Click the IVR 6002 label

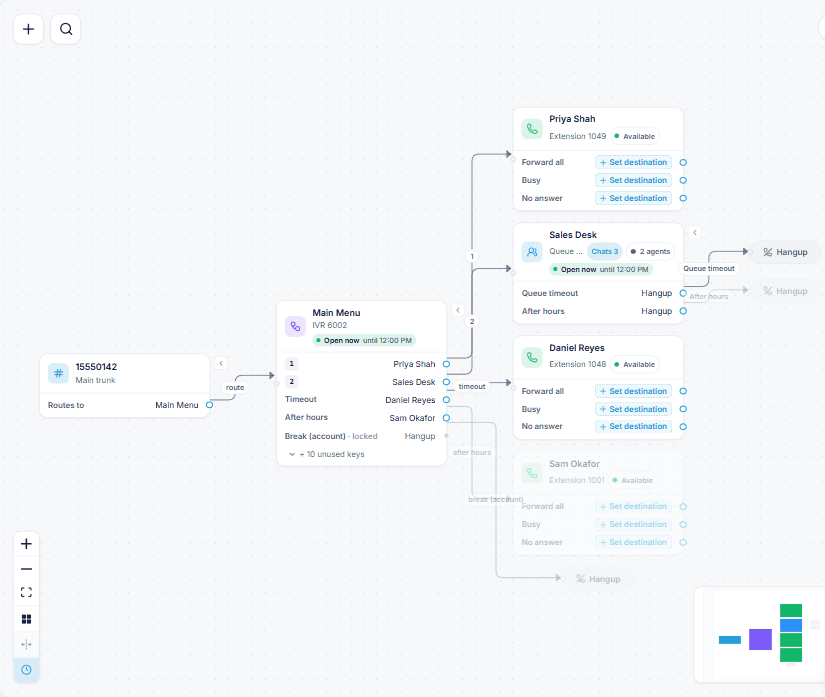coord(329,325)
